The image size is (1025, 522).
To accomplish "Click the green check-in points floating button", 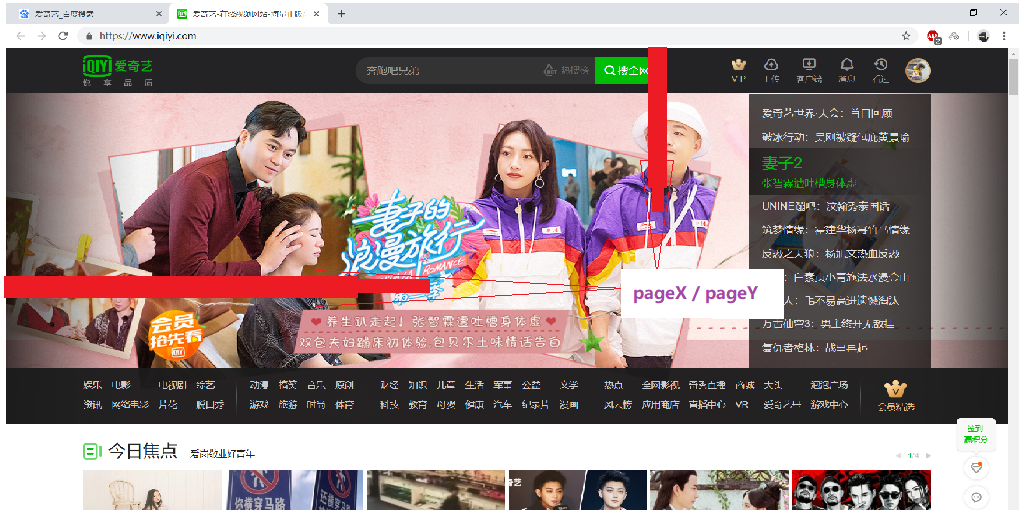I will coord(975,434).
